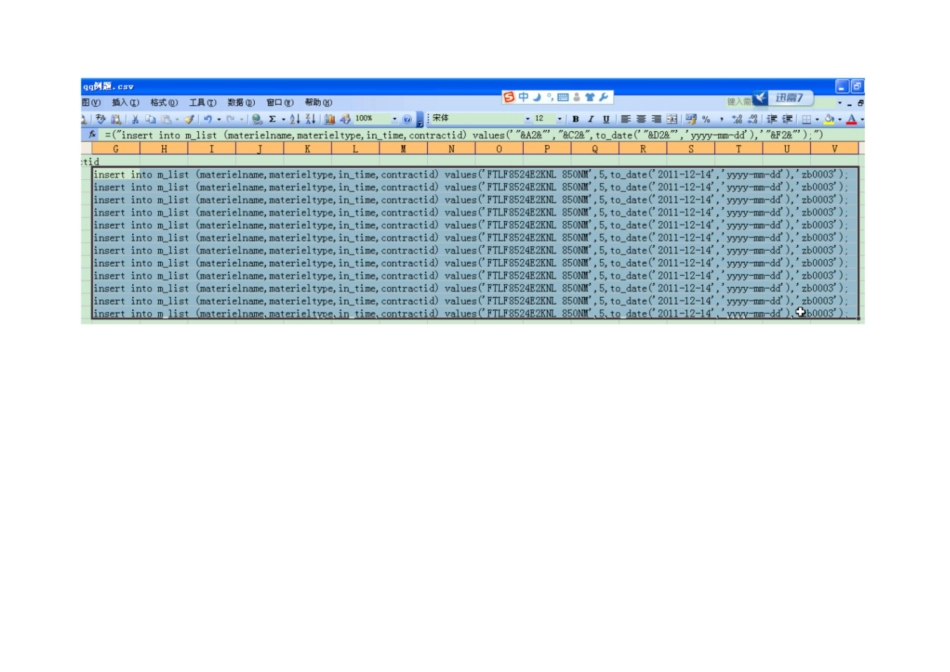
Task: Open the 工具(T) menu
Action: click(202, 102)
